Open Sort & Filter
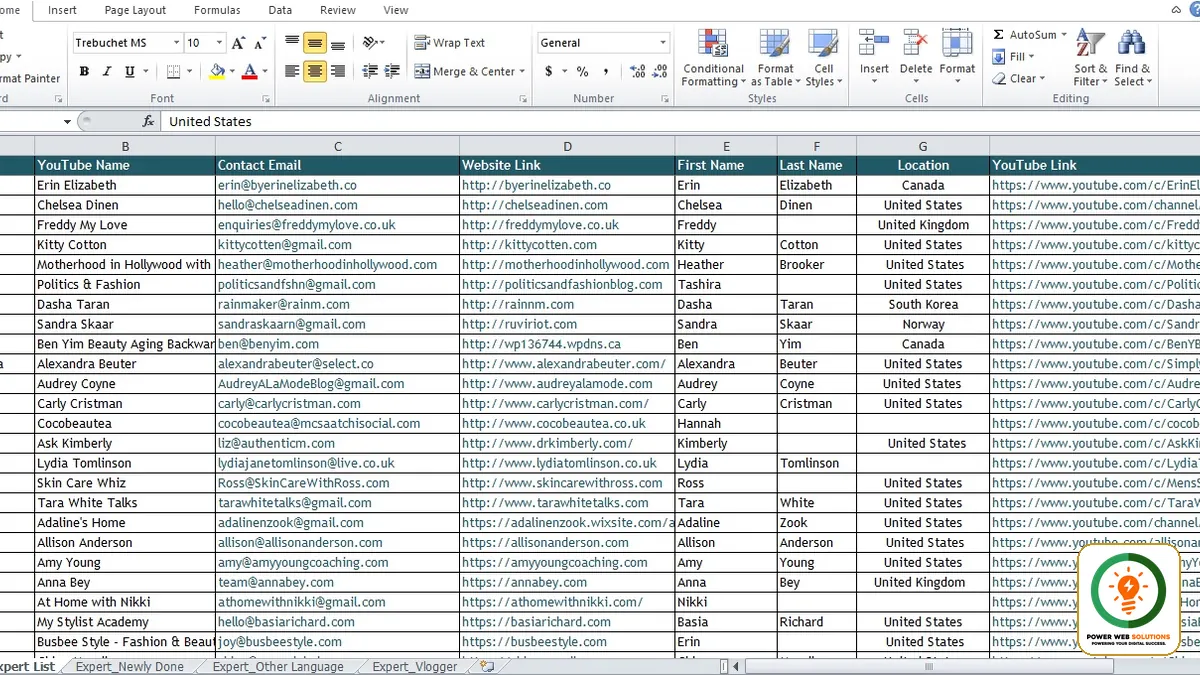 pyautogui.click(x=1089, y=58)
